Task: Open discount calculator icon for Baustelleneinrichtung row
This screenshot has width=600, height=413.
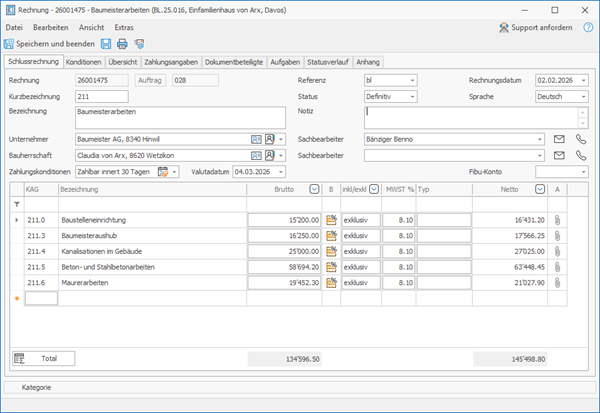Action: point(331,220)
